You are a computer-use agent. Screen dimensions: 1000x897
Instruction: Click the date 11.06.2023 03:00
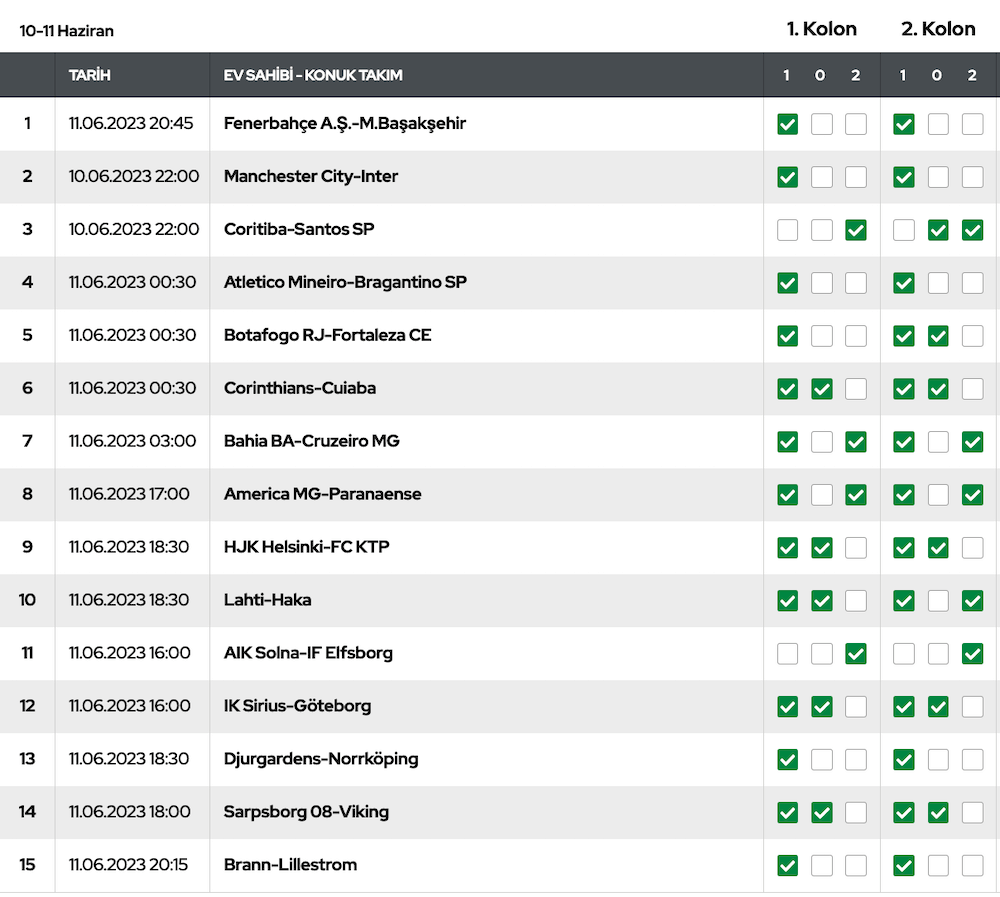click(132, 441)
